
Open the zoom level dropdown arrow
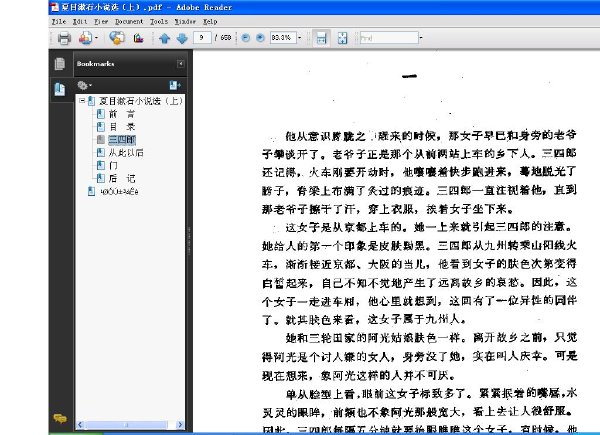tap(300, 37)
